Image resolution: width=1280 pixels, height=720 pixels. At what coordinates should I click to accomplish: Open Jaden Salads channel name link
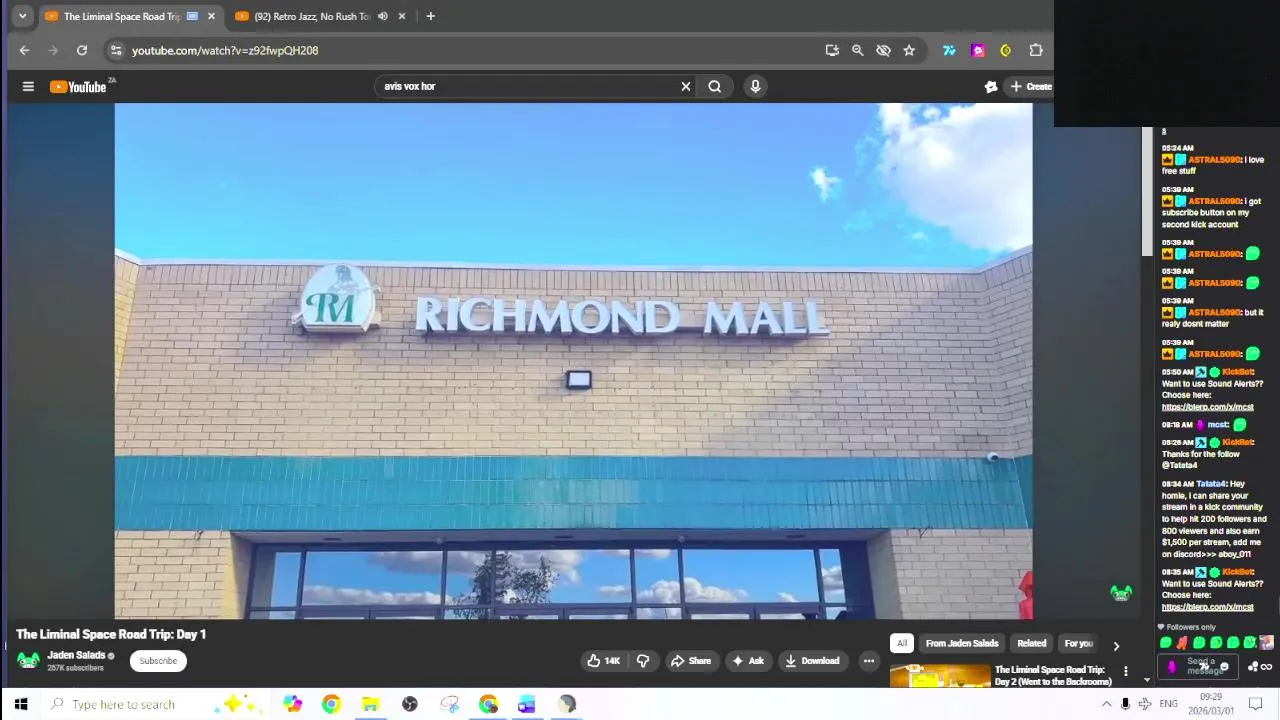pyautogui.click(x=76, y=656)
